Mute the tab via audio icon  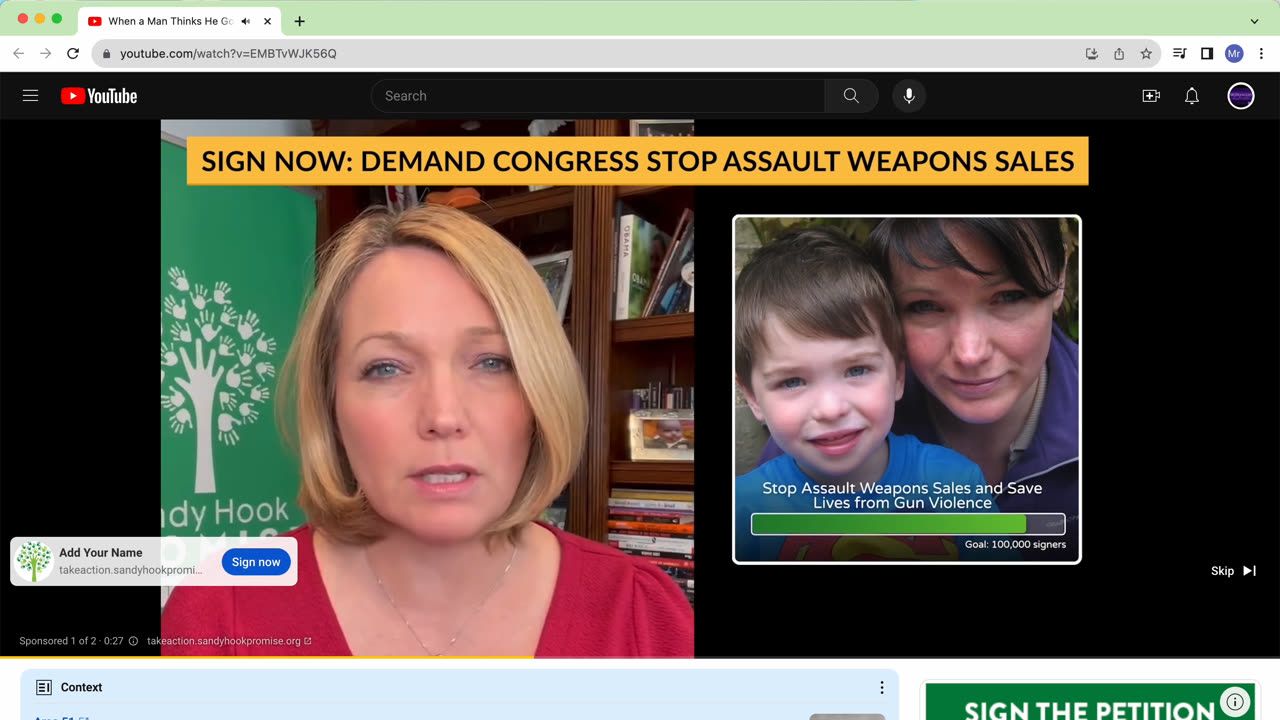[x=246, y=21]
